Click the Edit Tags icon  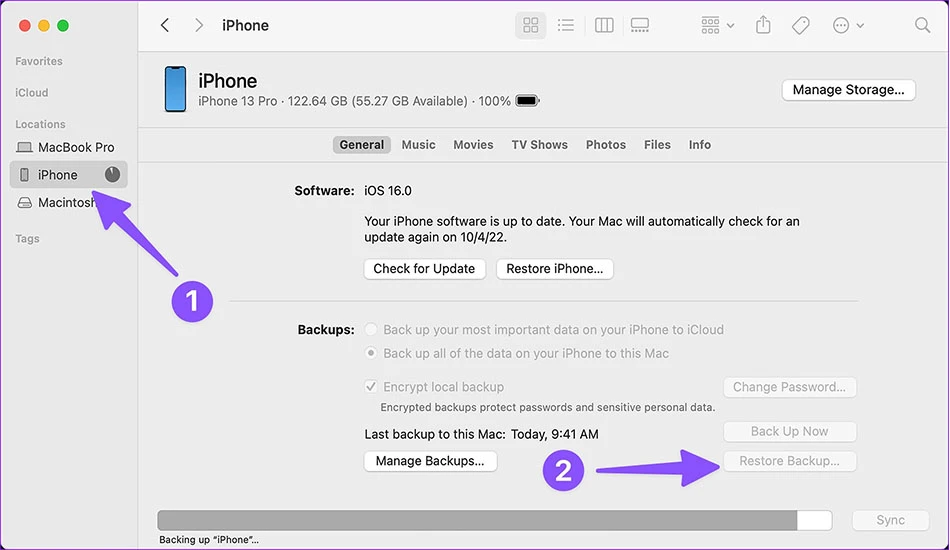(x=800, y=25)
